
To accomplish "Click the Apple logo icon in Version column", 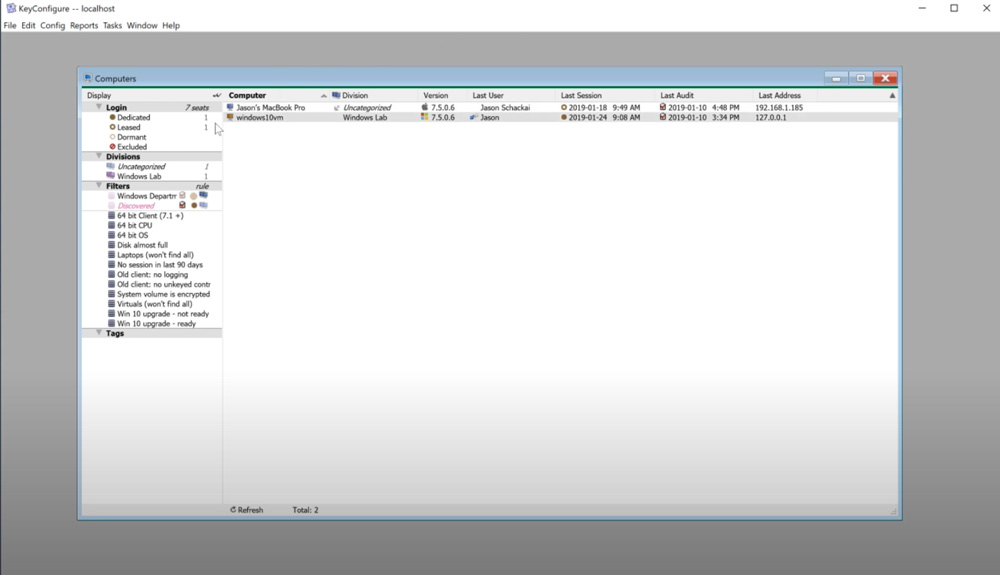I will (x=425, y=107).
